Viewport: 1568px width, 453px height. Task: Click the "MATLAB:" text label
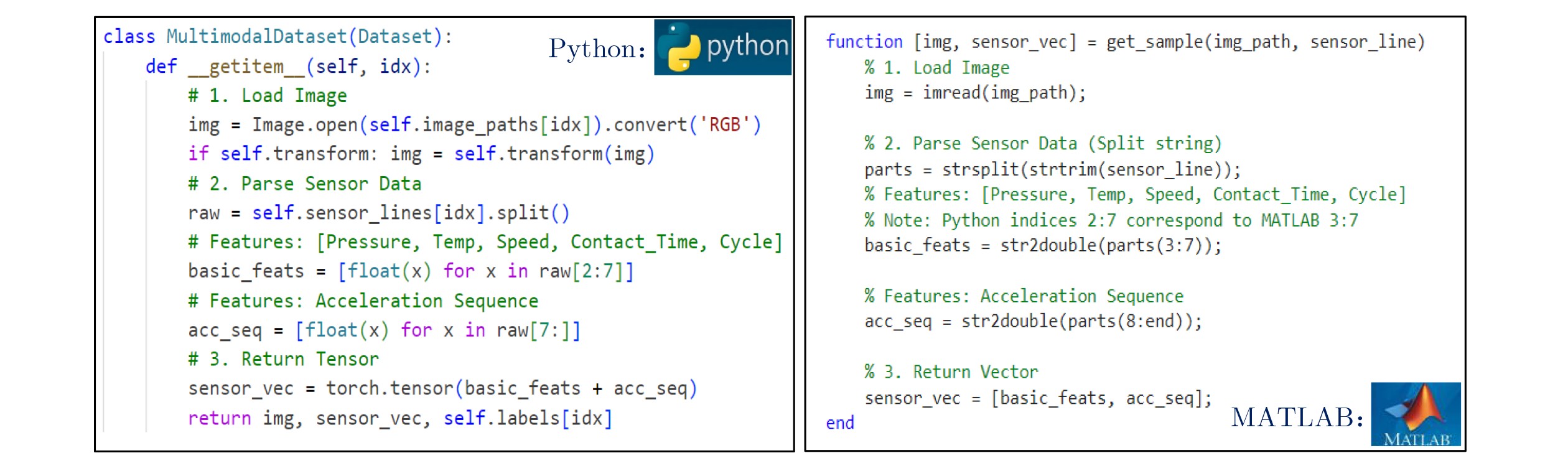1297,418
